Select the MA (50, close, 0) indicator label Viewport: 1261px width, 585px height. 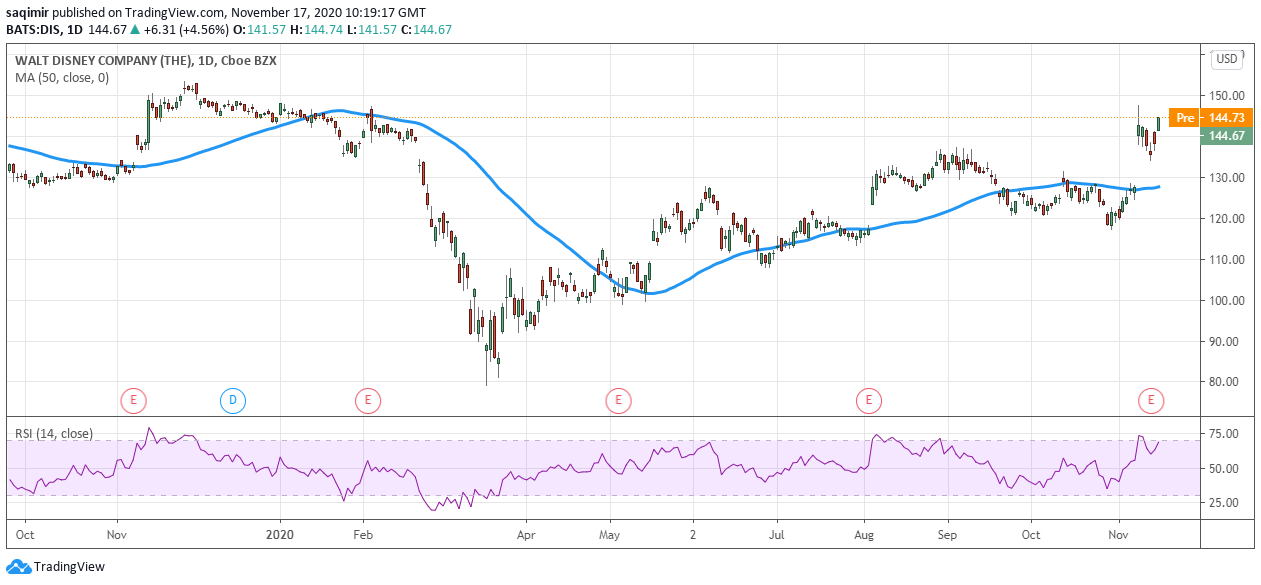click(62, 78)
